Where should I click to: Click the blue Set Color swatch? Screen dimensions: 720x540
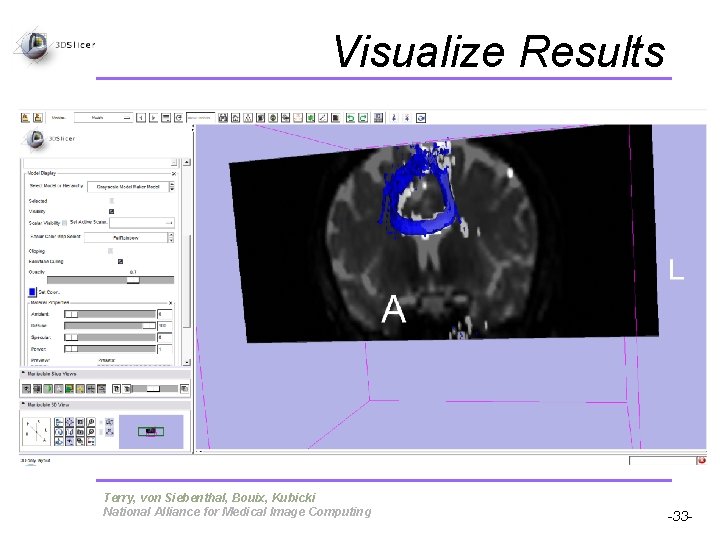(32, 292)
